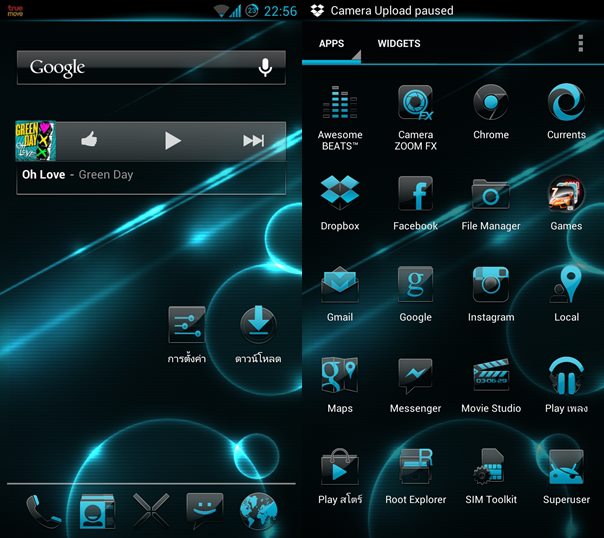
Task: Open Chrome browser app
Action: [x=491, y=102]
